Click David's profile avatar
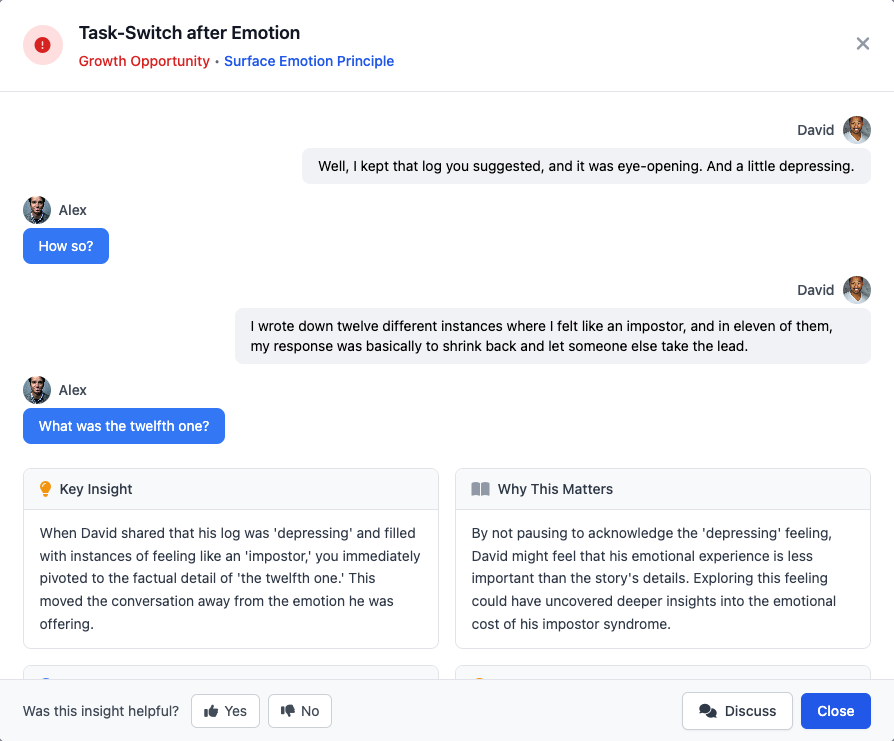 tap(857, 129)
